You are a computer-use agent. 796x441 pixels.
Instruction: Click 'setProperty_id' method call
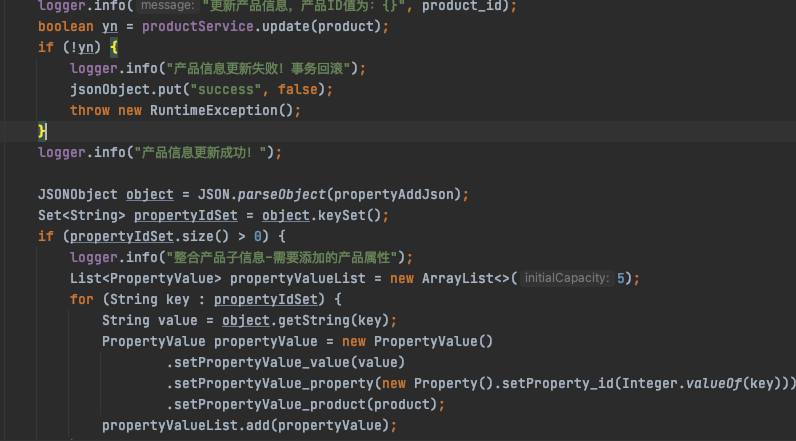click(558, 383)
